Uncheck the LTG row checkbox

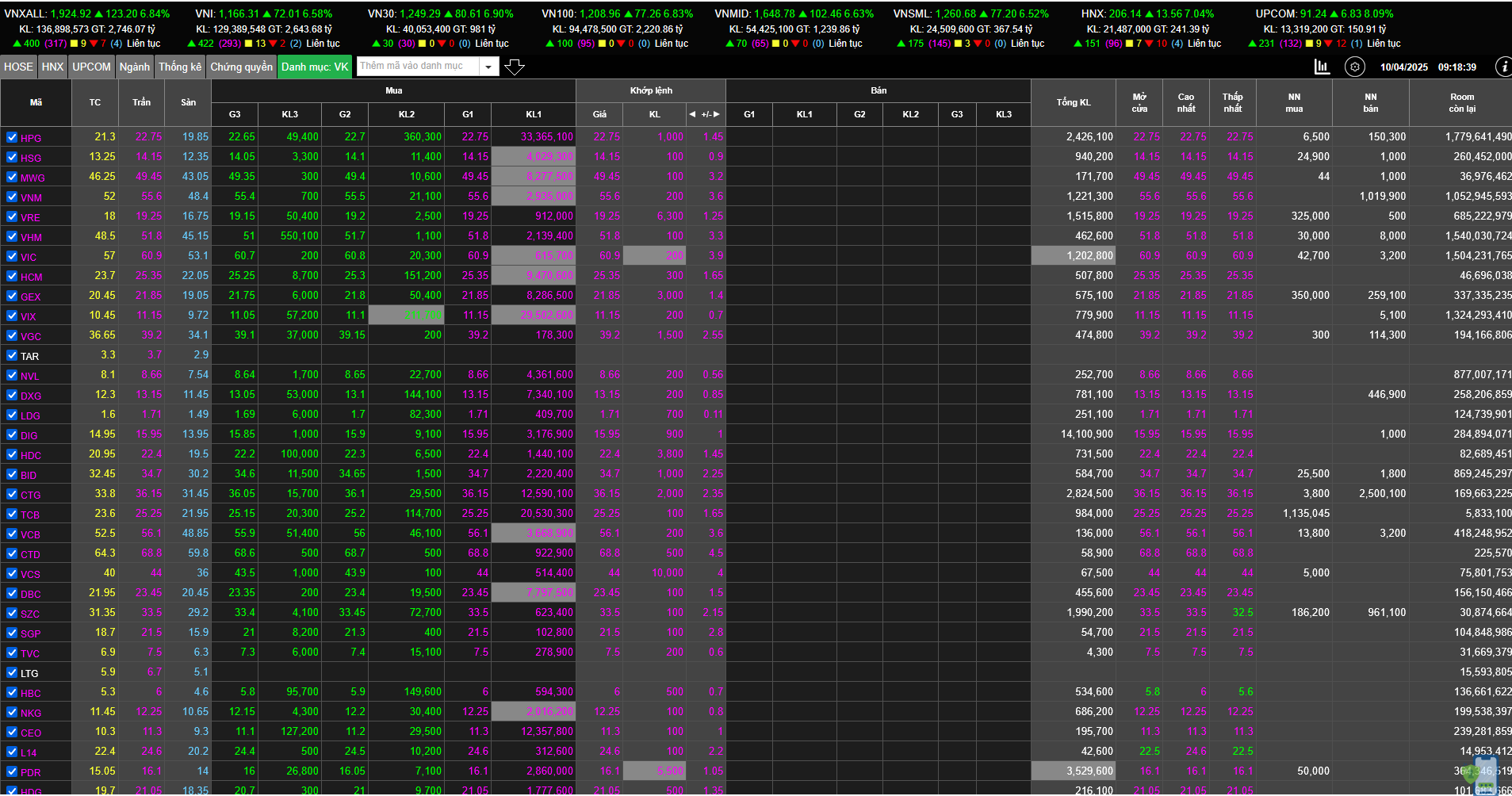click(12, 672)
